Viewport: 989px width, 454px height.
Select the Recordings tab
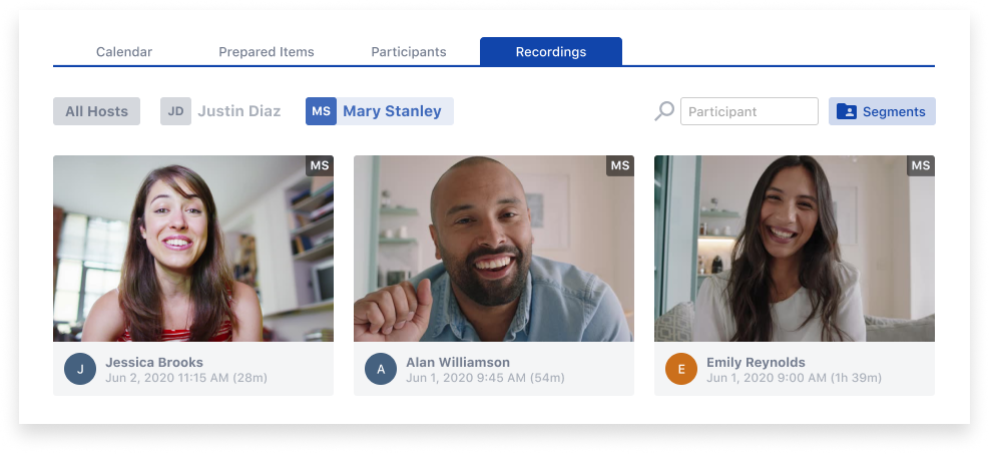point(551,52)
